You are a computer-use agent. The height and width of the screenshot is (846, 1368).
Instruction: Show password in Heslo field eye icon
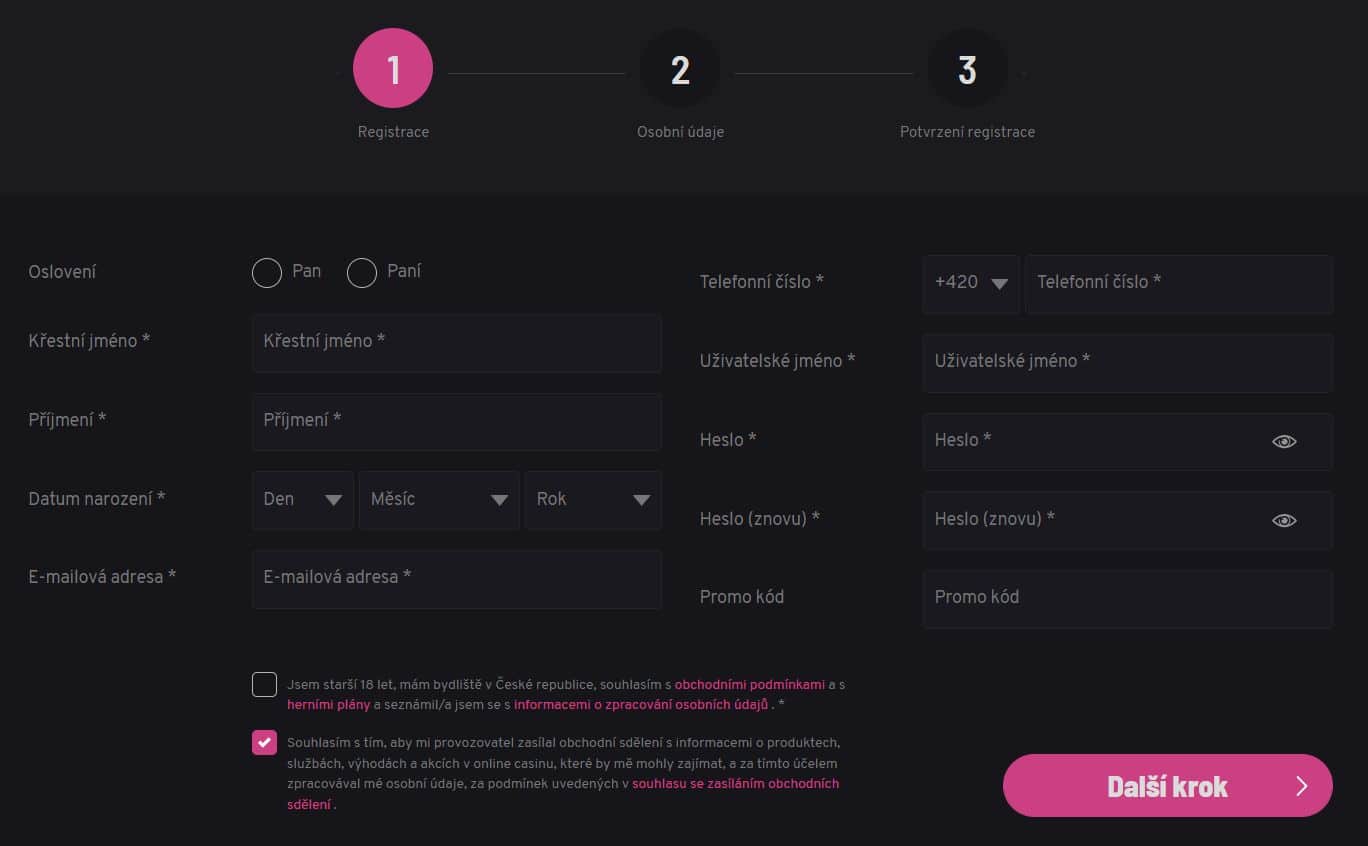pos(1284,441)
